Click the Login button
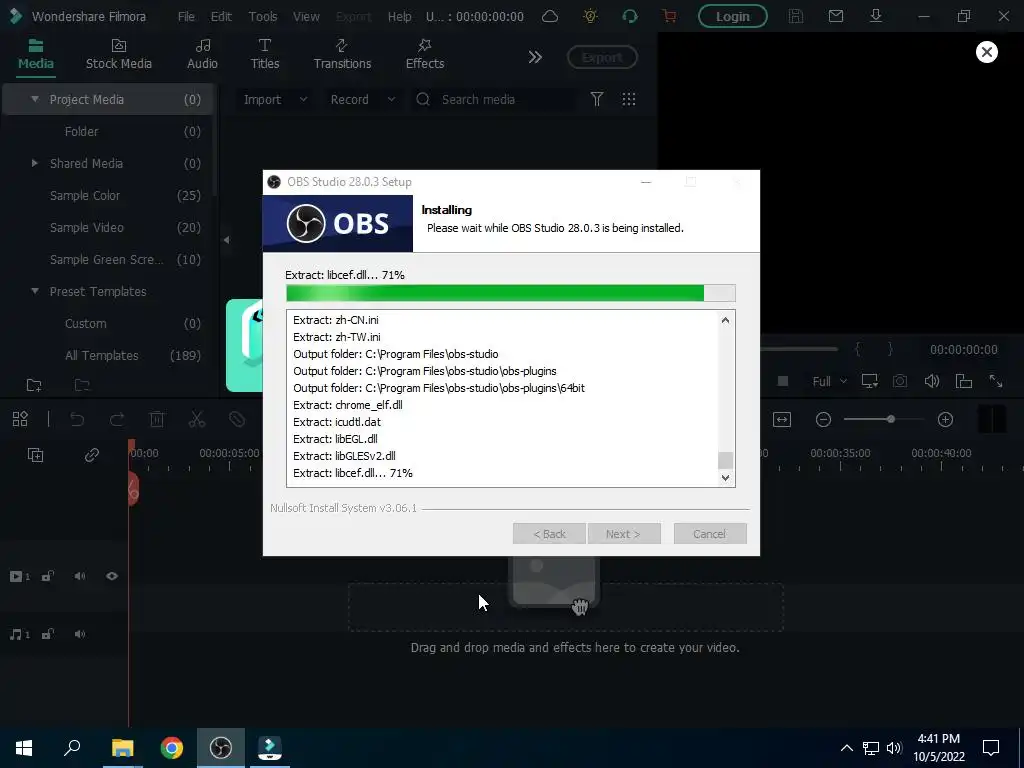Screen dimensions: 1024x768 (733, 16)
